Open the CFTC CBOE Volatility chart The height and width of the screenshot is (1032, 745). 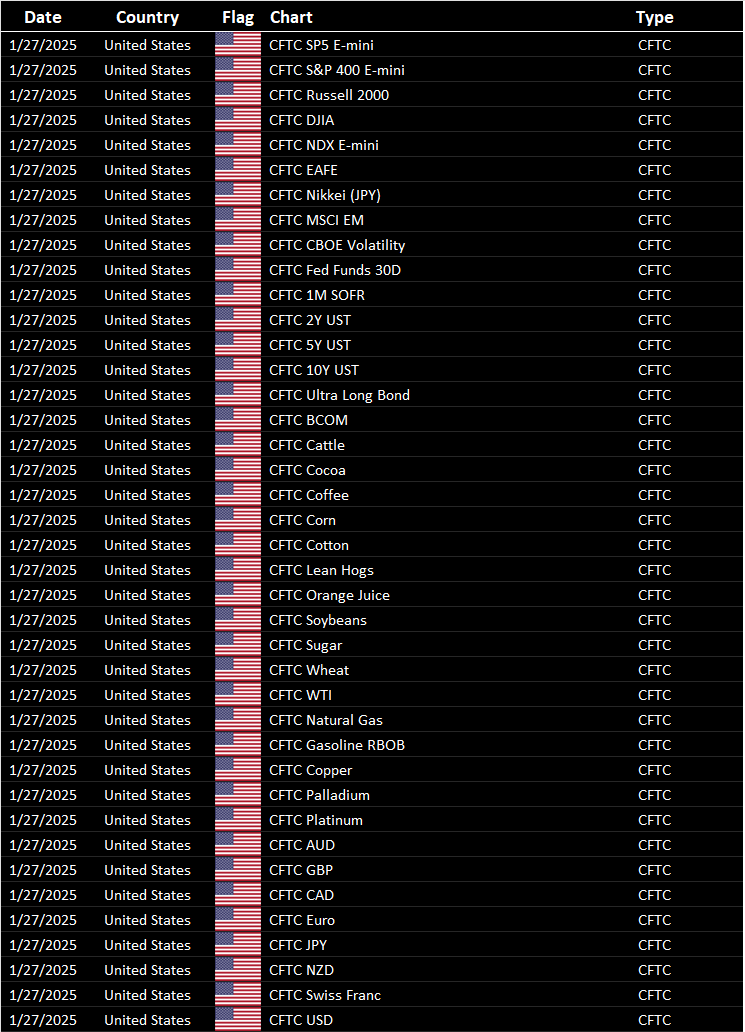337,245
